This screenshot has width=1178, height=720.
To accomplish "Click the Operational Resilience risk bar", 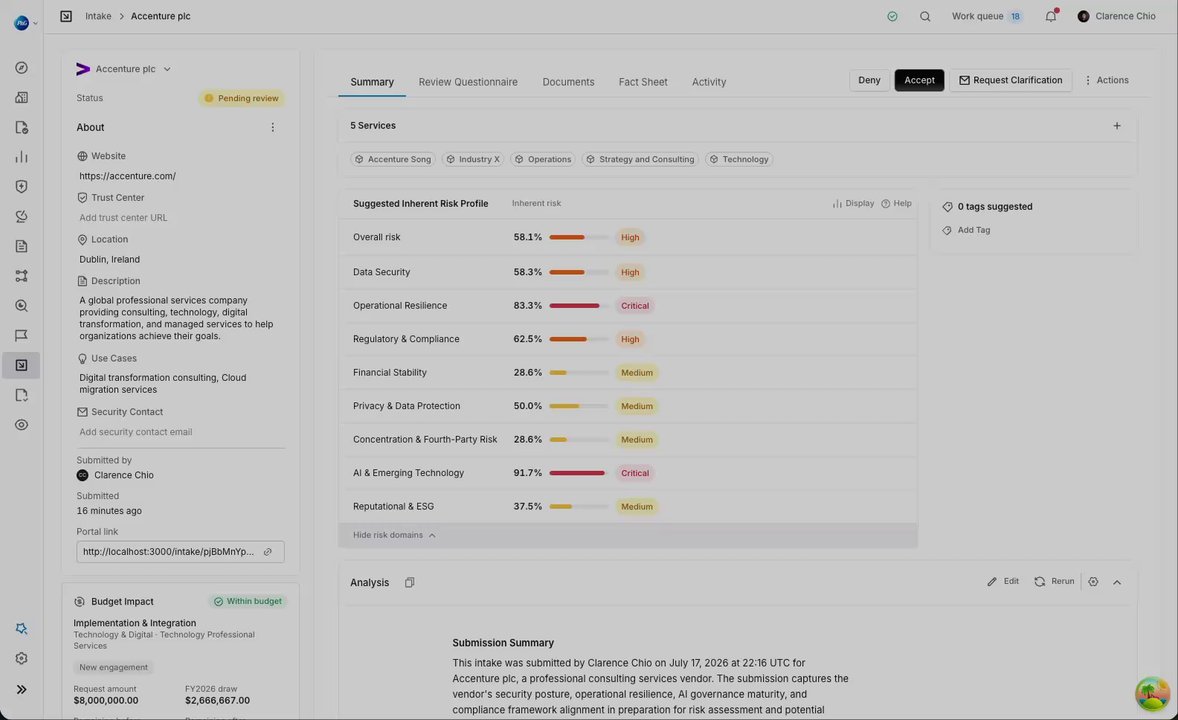I will 578,306.
